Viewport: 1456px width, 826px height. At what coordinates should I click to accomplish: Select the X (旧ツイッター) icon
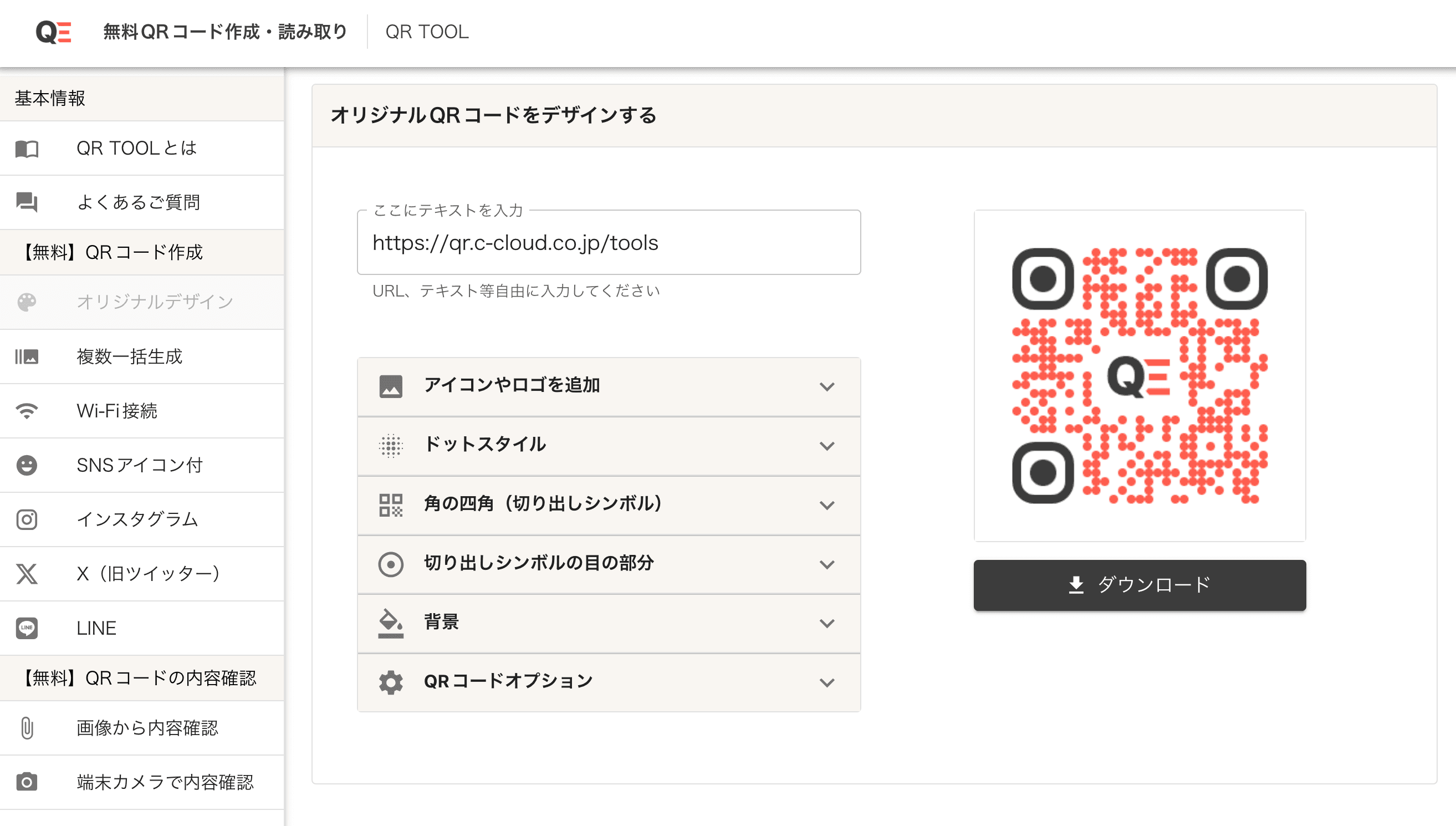27,574
